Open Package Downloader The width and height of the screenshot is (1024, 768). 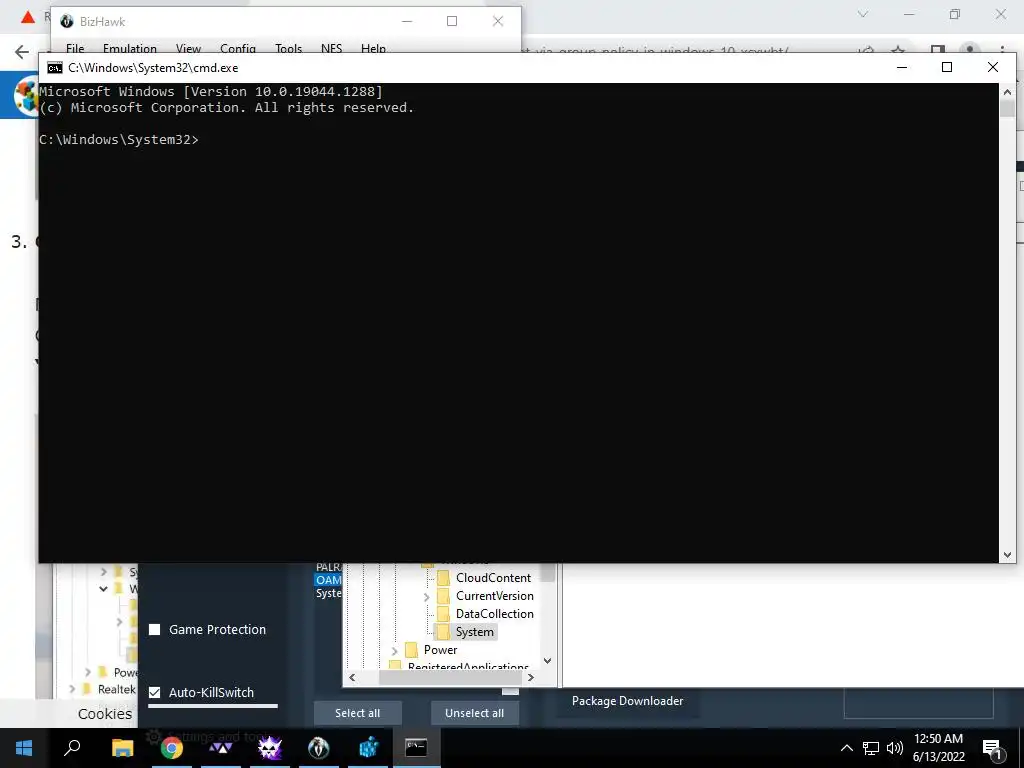[627, 701]
